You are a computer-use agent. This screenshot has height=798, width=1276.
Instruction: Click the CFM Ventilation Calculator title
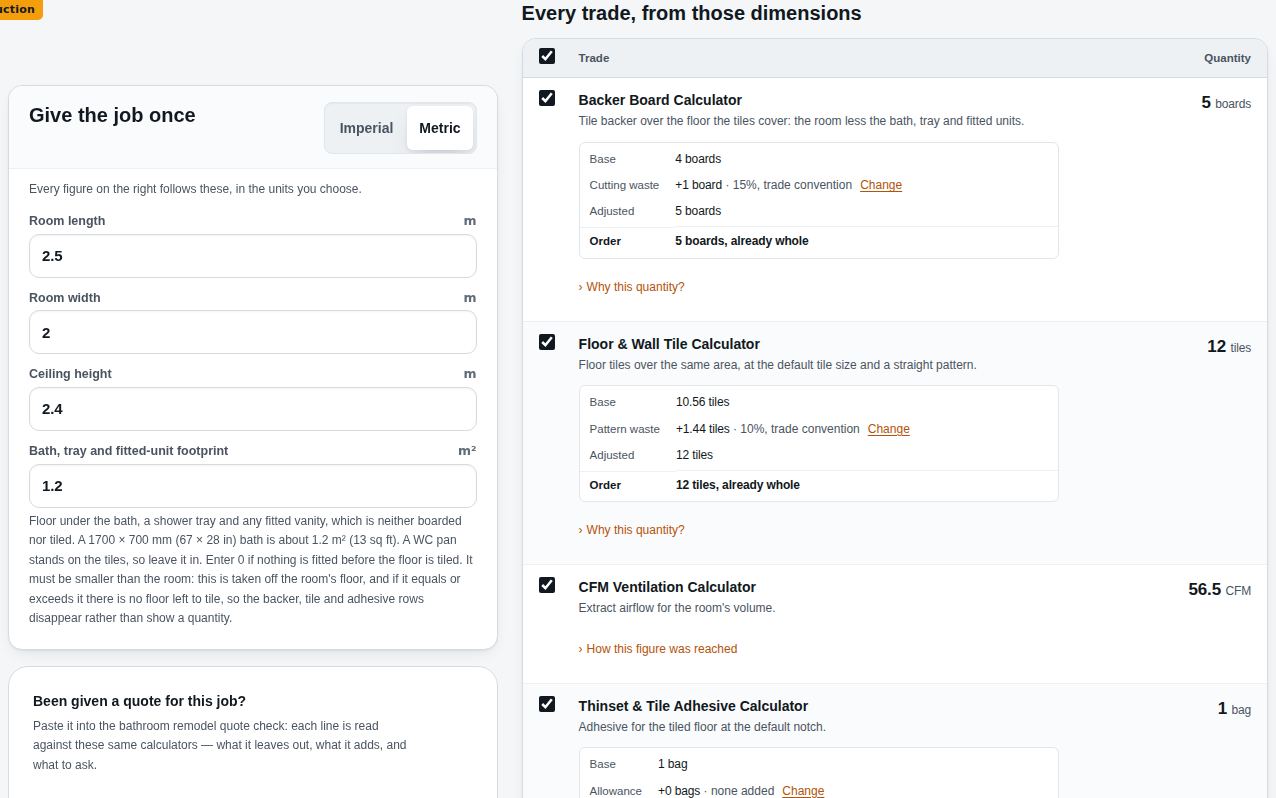click(x=667, y=587)
